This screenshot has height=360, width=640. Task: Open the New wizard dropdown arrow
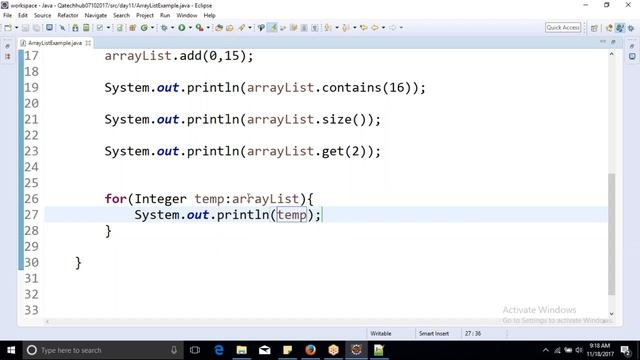pos(16,28)
